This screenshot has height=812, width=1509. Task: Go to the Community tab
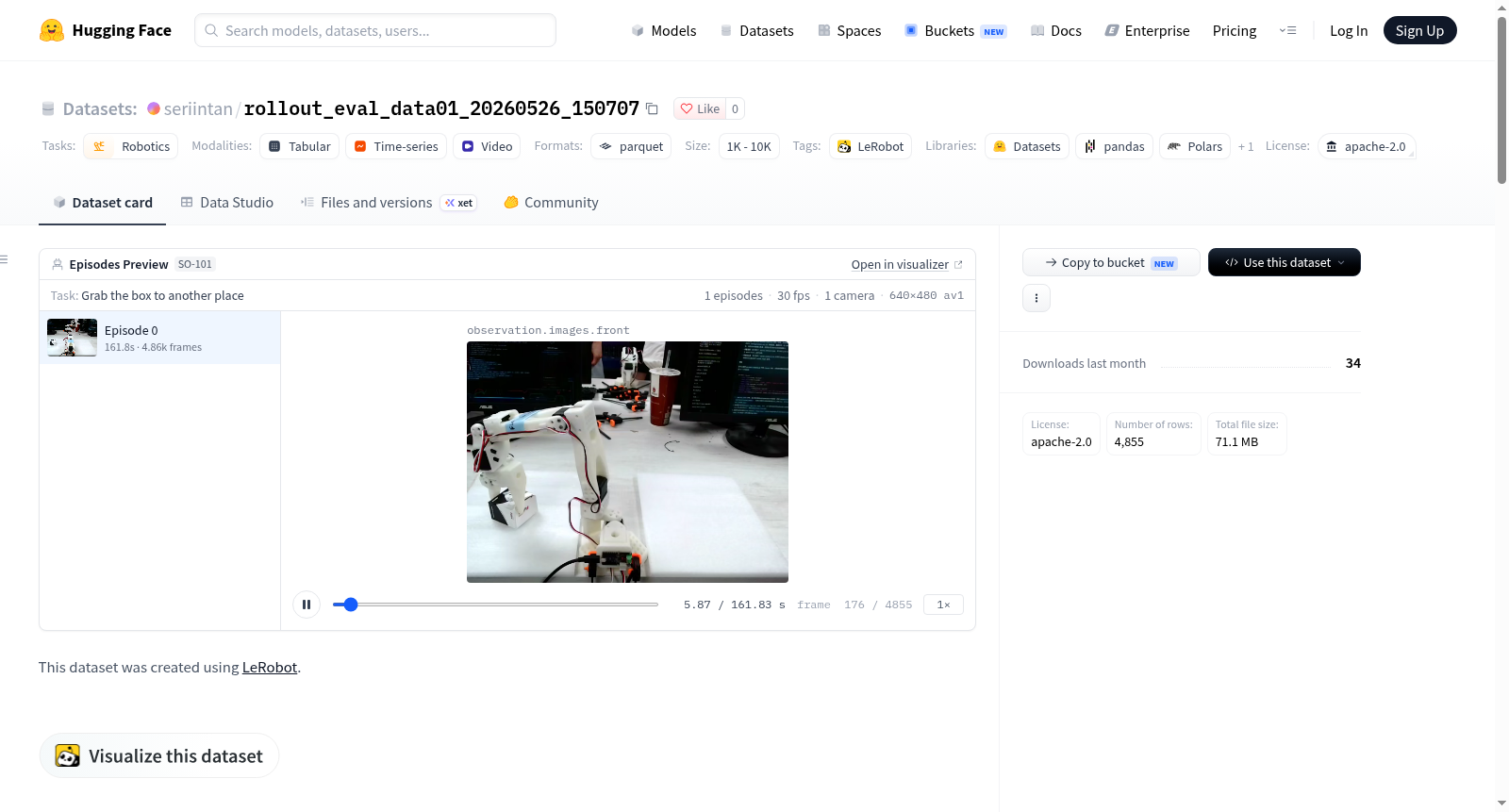(x=551, y=203)
